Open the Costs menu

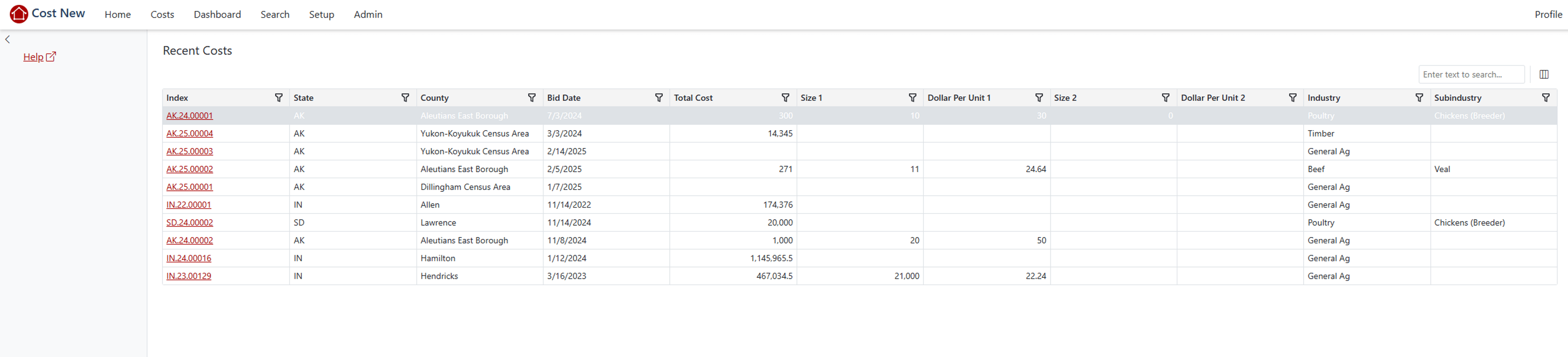[162, 15]
